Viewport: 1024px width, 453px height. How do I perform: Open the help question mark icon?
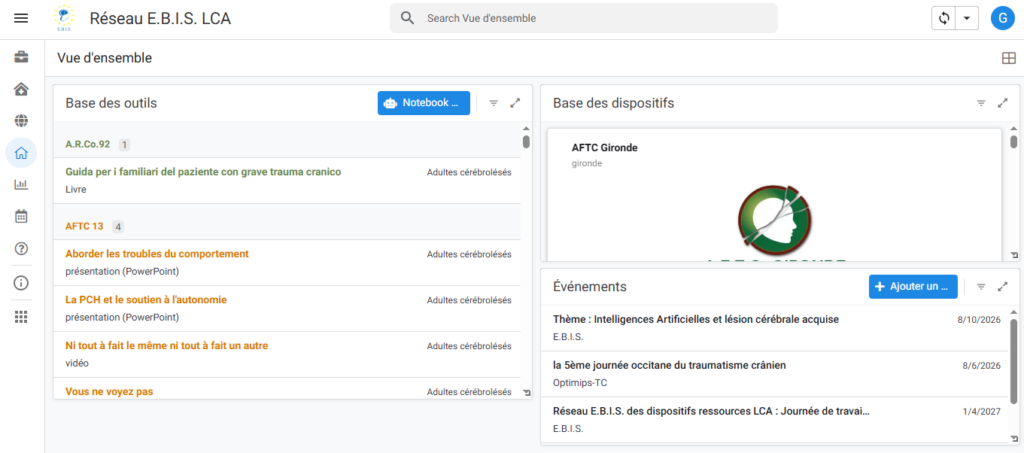[x=21, y=248]
